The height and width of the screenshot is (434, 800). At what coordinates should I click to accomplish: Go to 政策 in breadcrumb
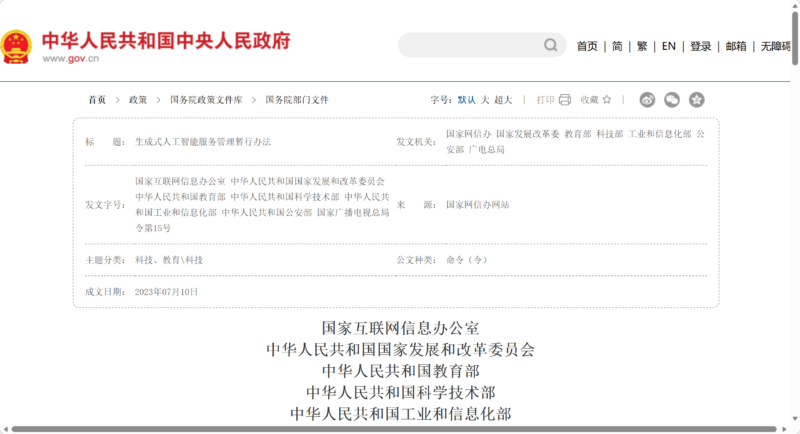click(138, 100)
